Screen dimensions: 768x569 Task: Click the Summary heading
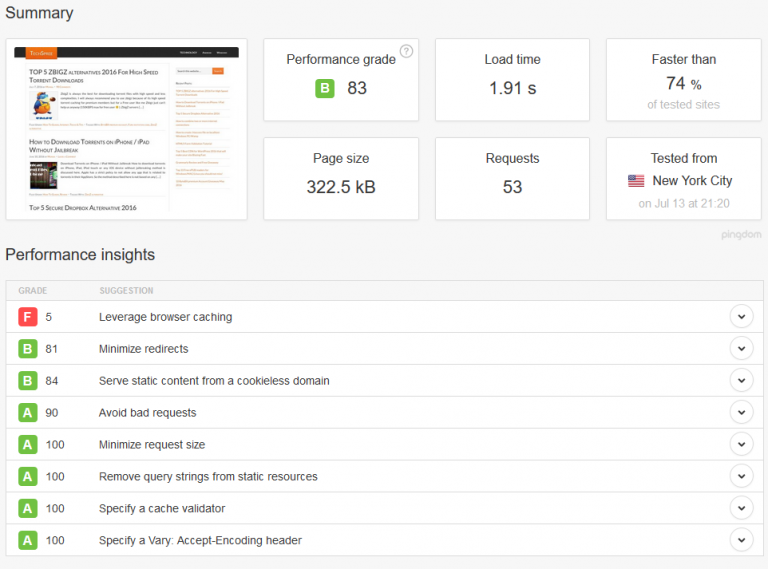39,13
